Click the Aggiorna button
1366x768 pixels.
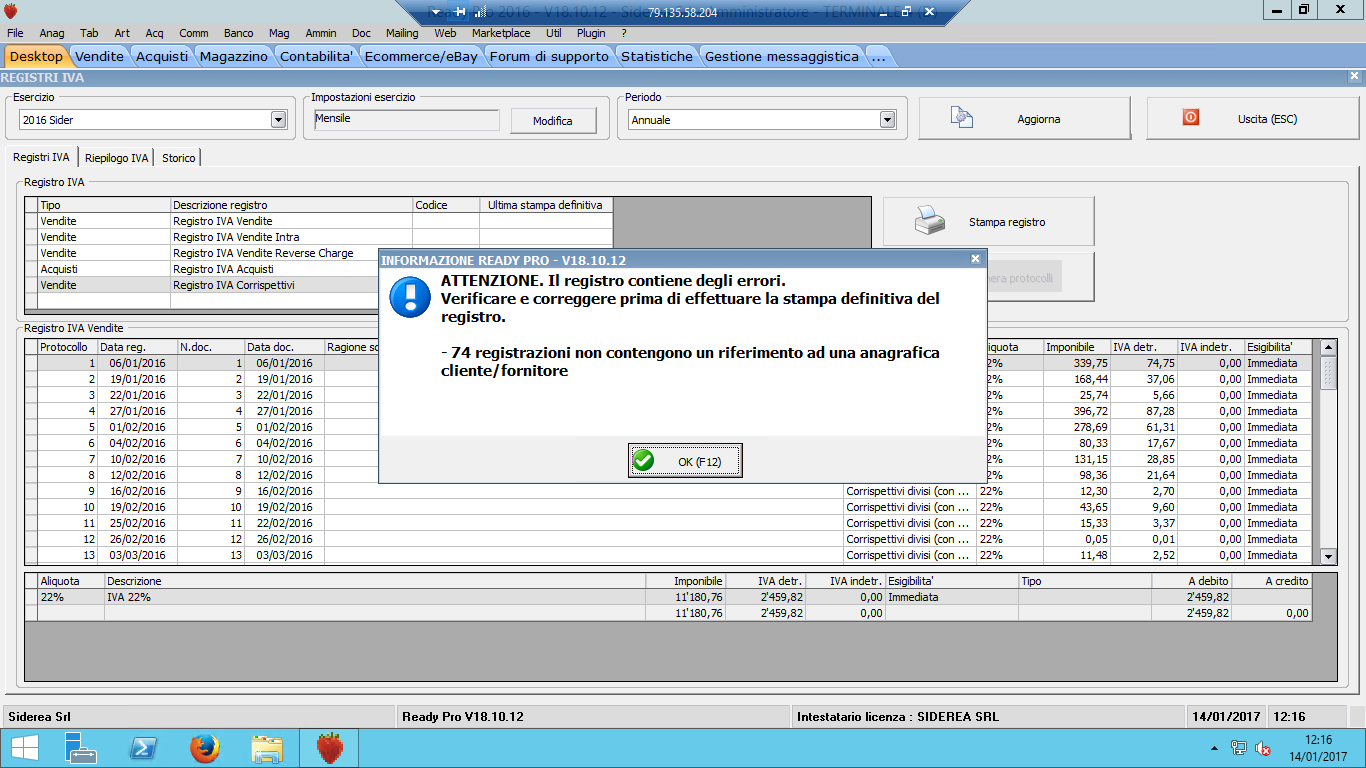pyautogui.click(x=1025, y=119)
